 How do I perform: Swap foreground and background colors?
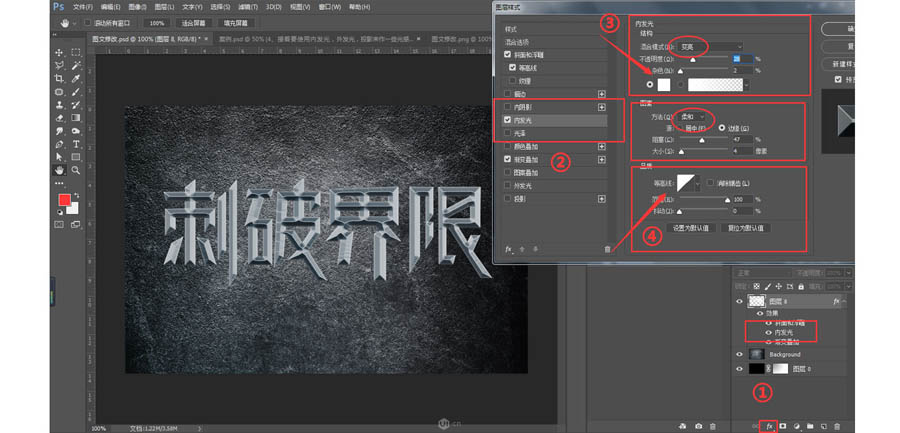[x=76, y=196]
